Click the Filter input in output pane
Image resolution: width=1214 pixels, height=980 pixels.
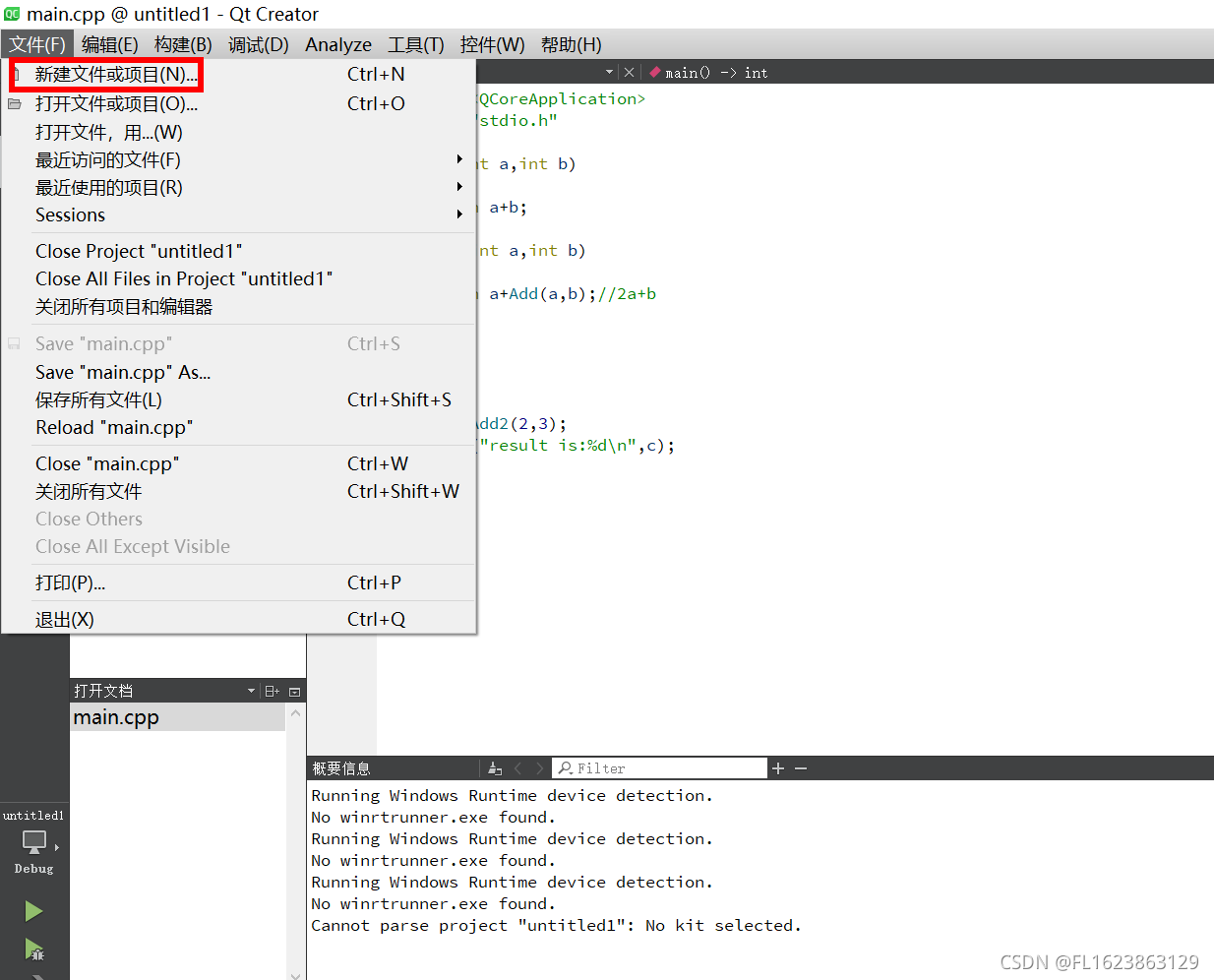click(x=660, y=768)
